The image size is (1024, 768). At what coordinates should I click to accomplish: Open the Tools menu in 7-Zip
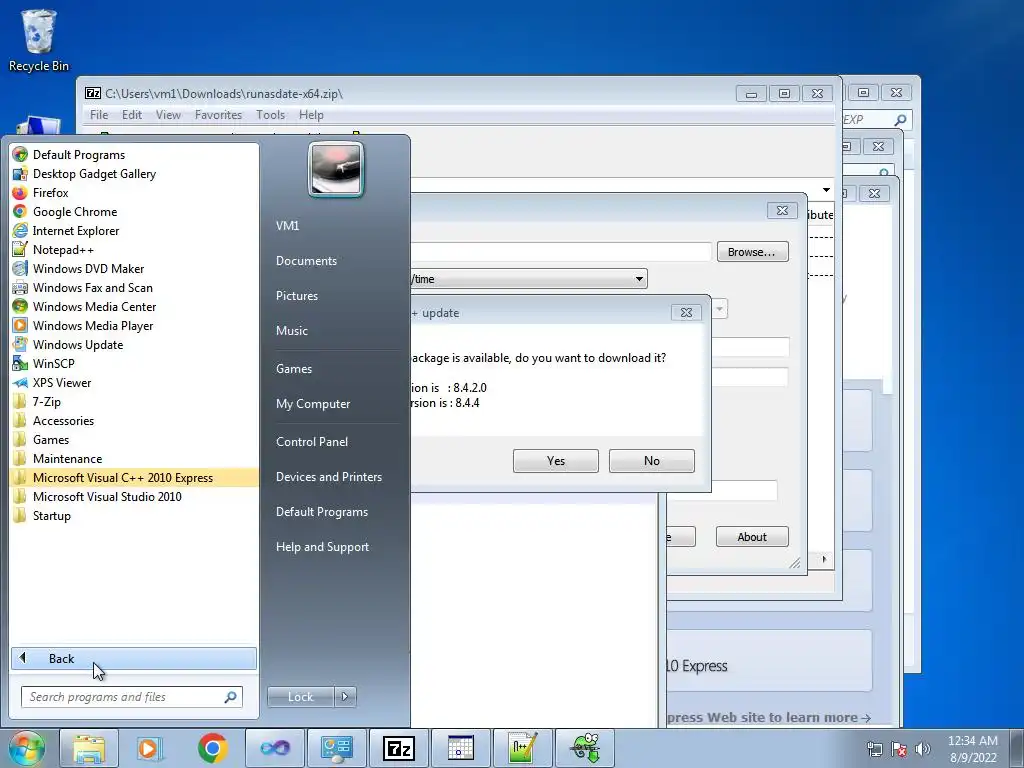pyautogui.click(x=270, y=115)
